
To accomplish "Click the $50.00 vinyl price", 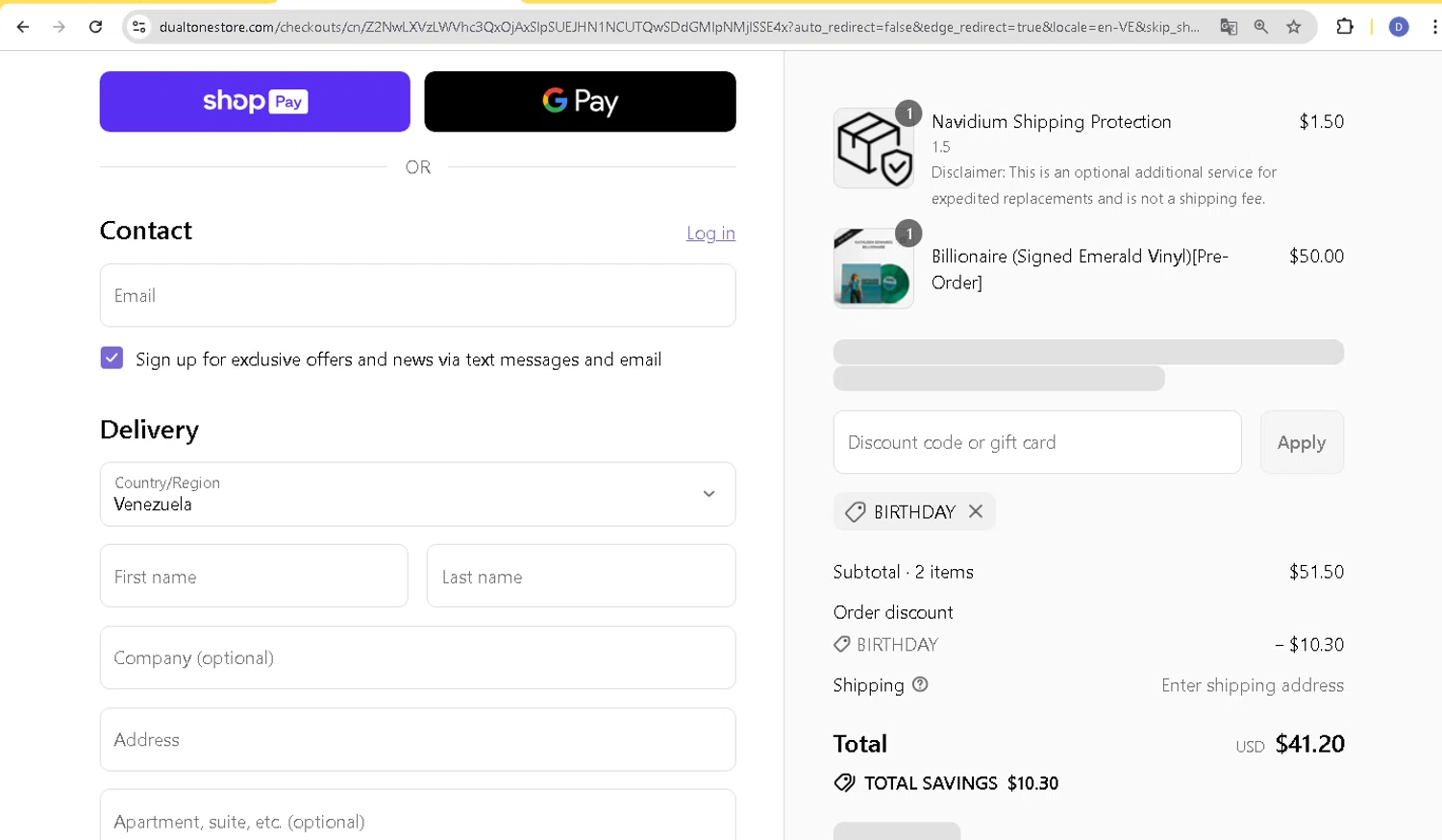I will 1316,256.
